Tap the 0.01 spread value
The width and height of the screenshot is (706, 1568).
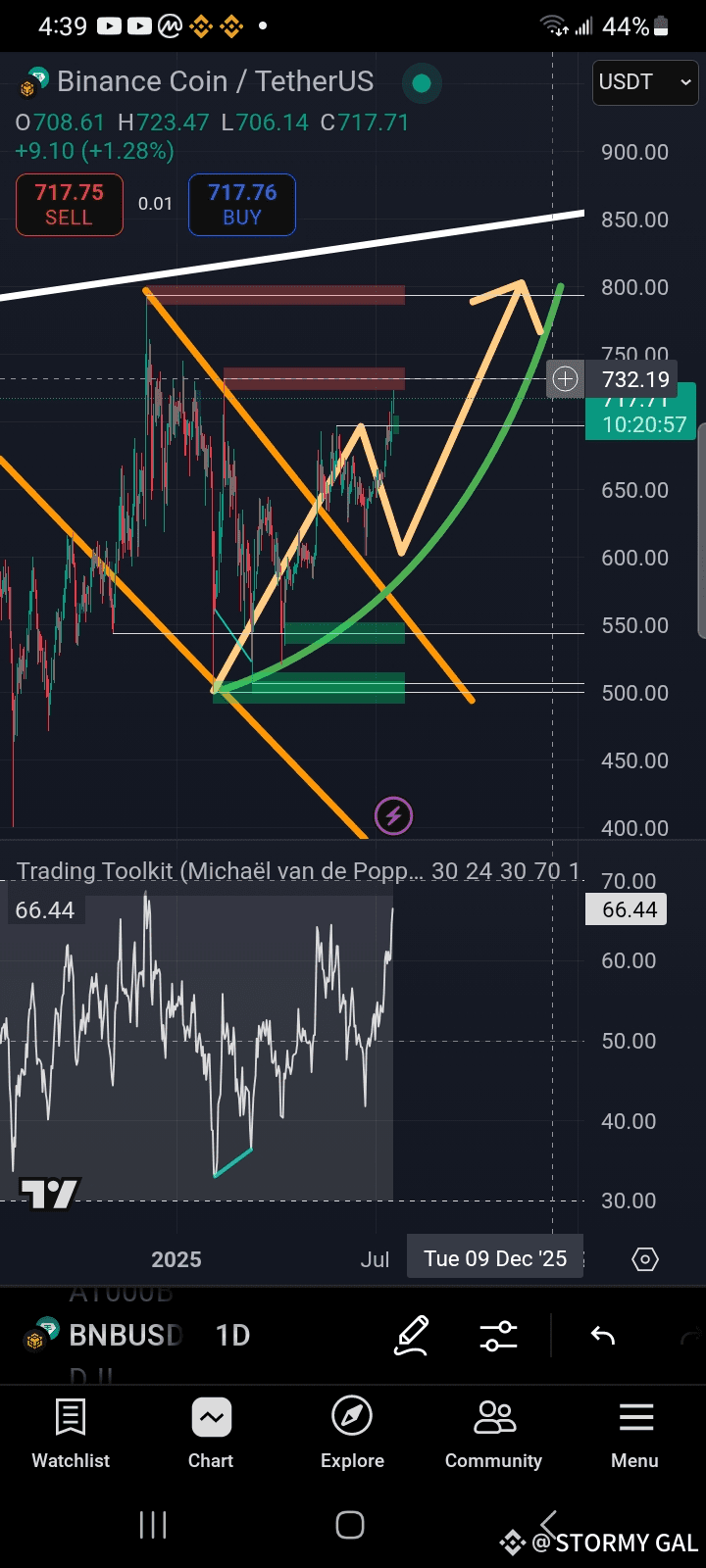155,204
